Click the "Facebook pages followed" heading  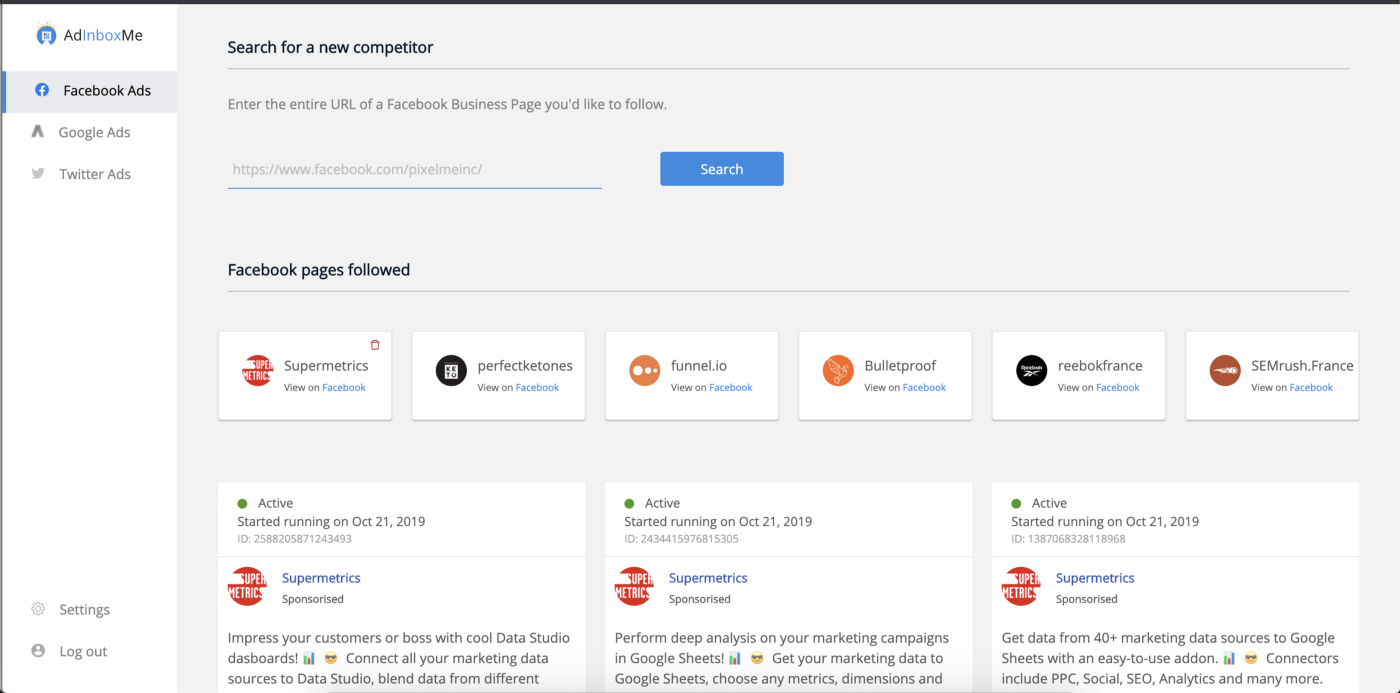coord(319,269)
